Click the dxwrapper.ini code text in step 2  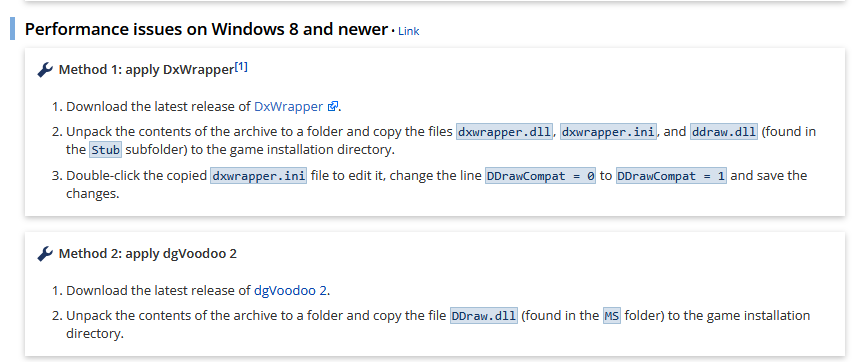click(608, 132)
